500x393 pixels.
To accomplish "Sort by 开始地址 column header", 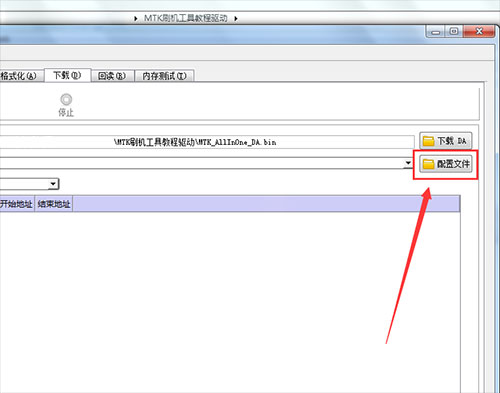I will (17, 204).
